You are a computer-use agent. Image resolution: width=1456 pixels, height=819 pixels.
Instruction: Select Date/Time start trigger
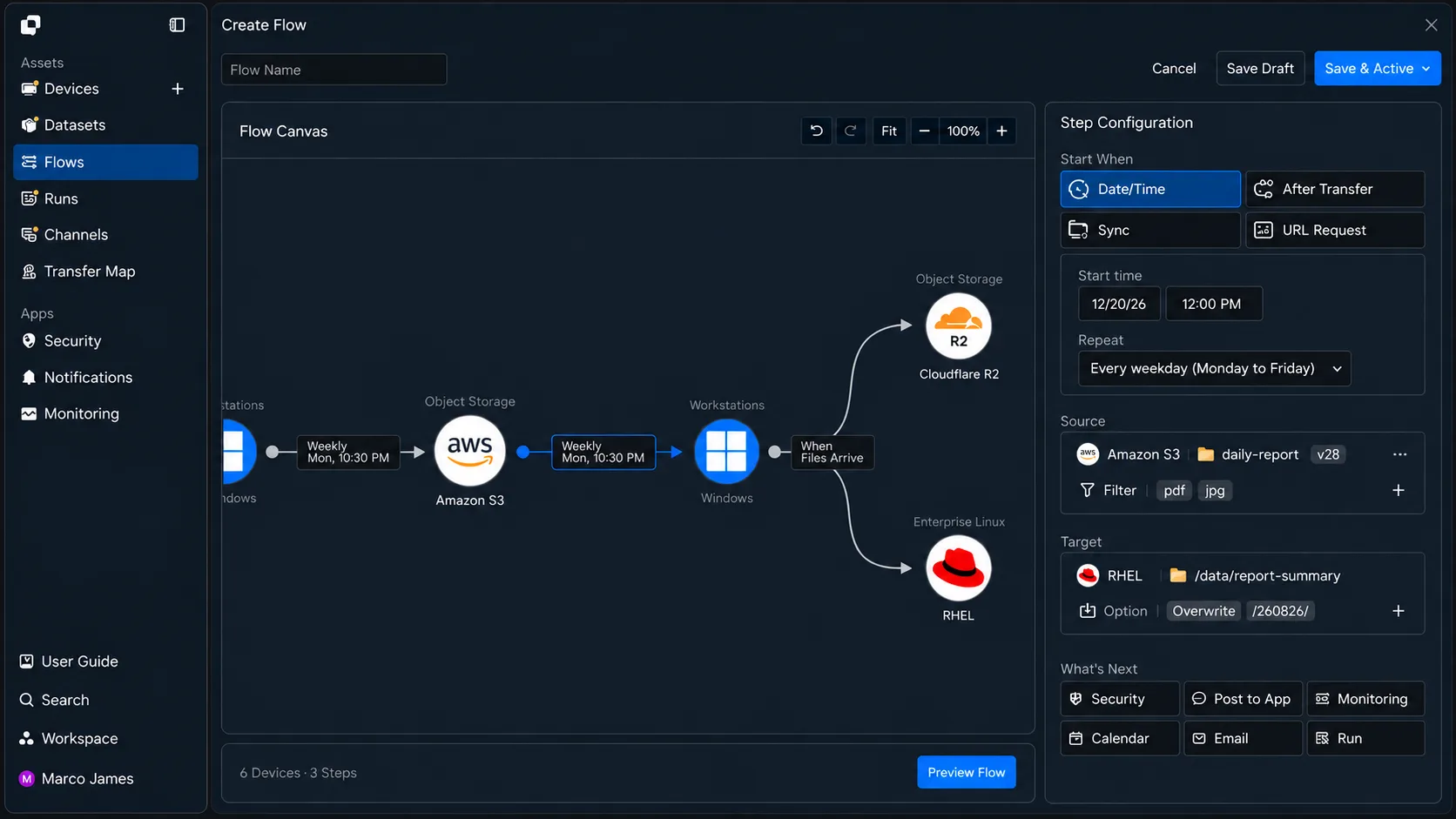(1150, 189)
